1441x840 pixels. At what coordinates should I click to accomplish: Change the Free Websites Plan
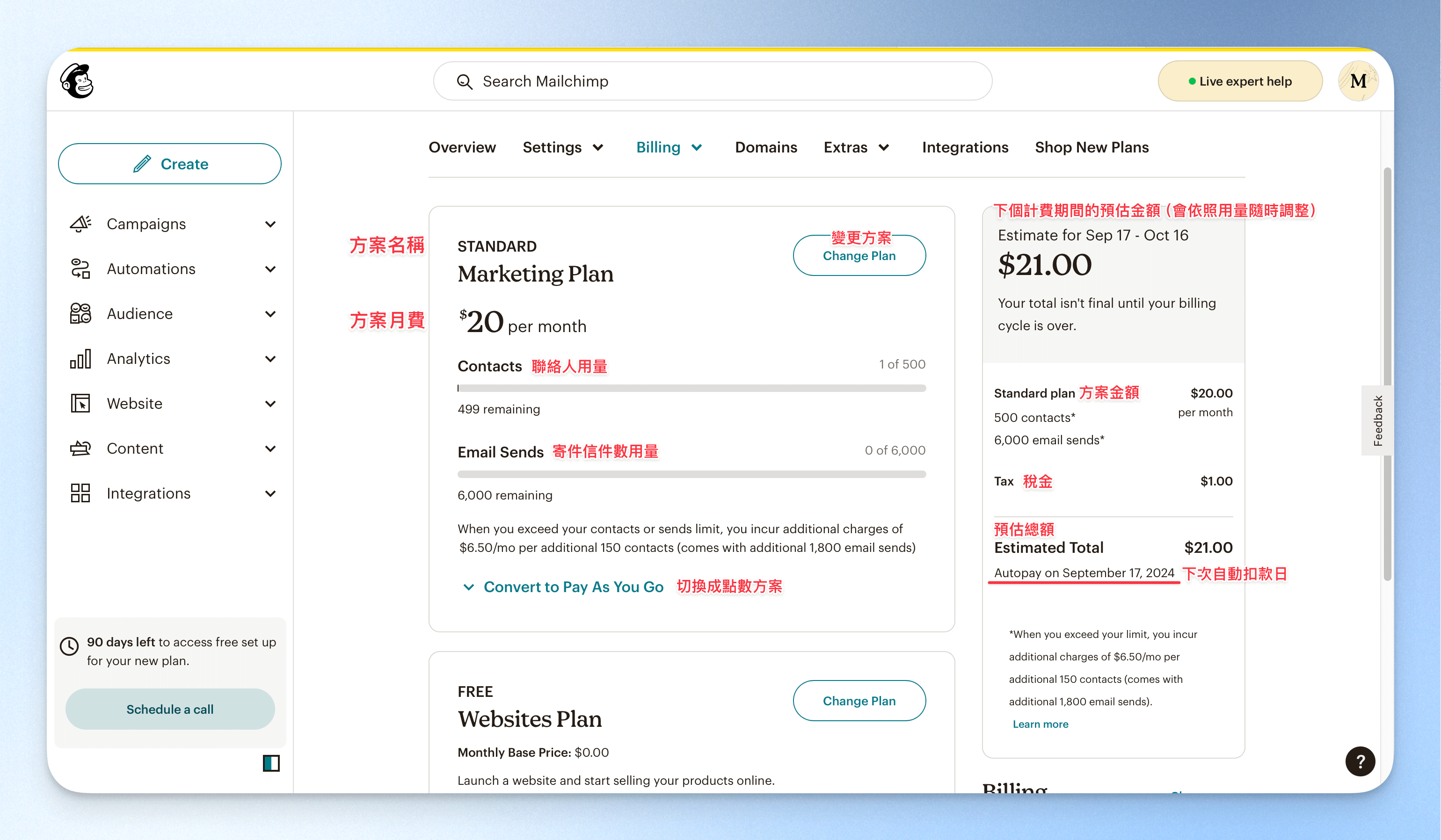[x=859, y=701]
